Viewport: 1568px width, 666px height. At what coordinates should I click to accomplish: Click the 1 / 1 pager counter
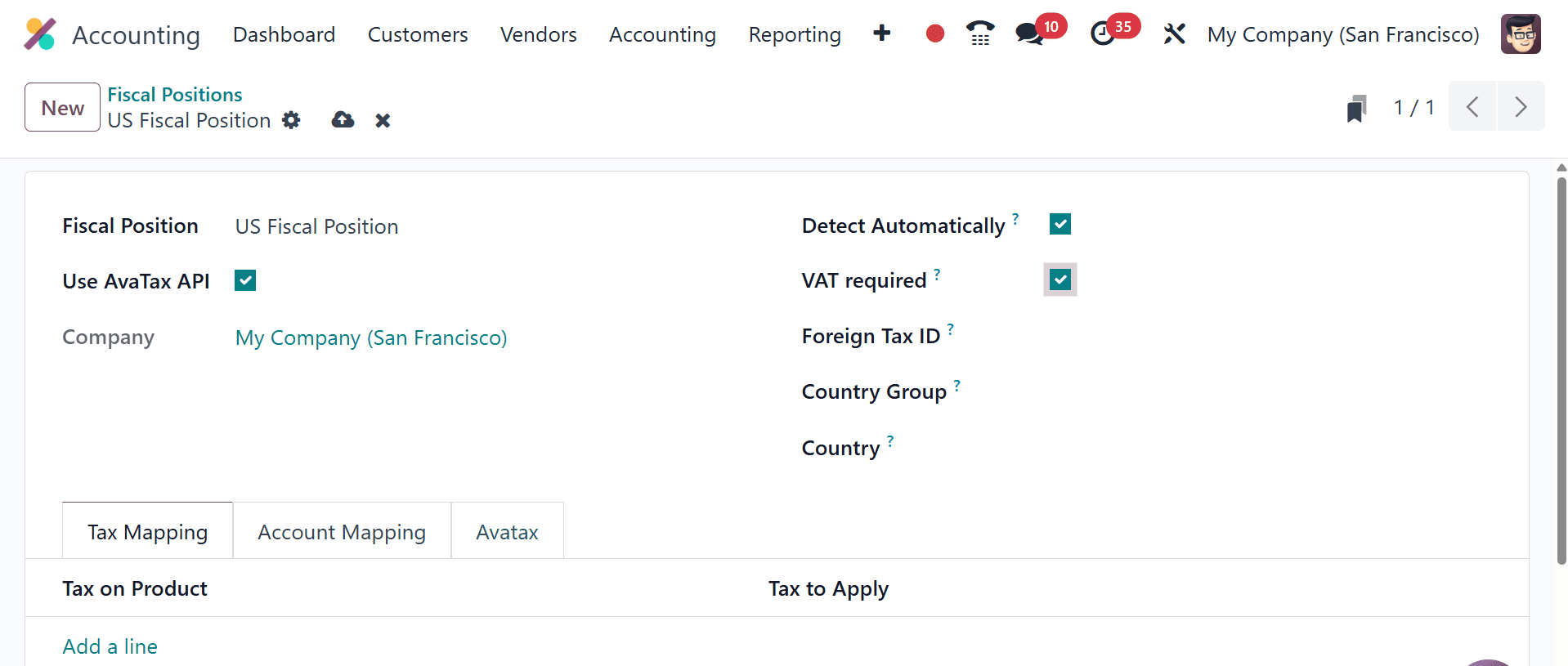click(1413, 107)
